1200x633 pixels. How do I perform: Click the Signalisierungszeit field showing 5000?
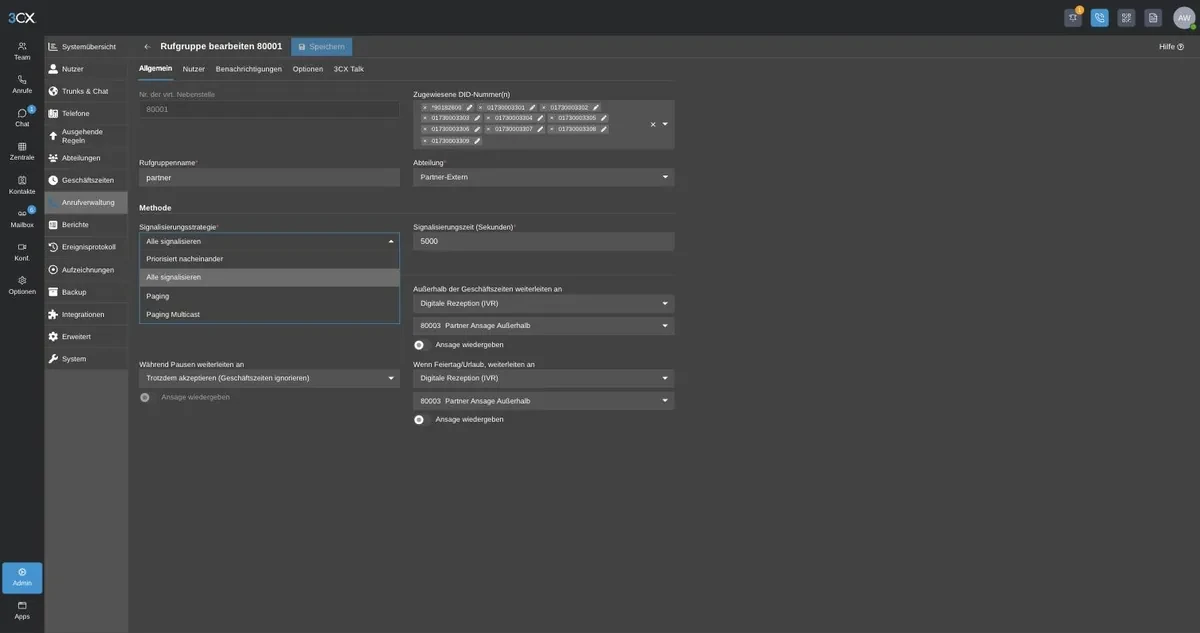(x=544, y=241)
